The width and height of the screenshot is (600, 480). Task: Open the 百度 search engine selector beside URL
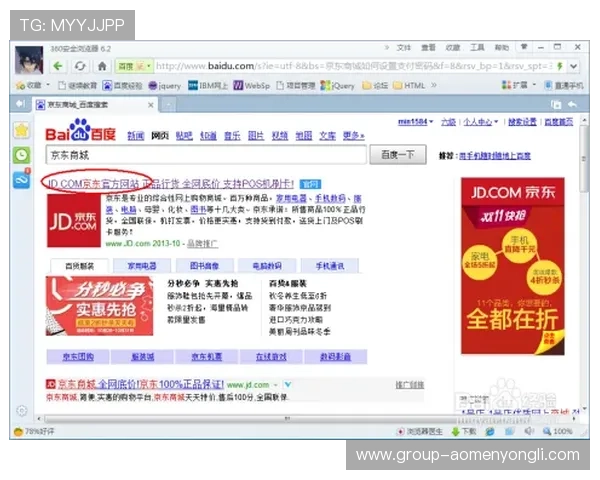click(134, 66)
